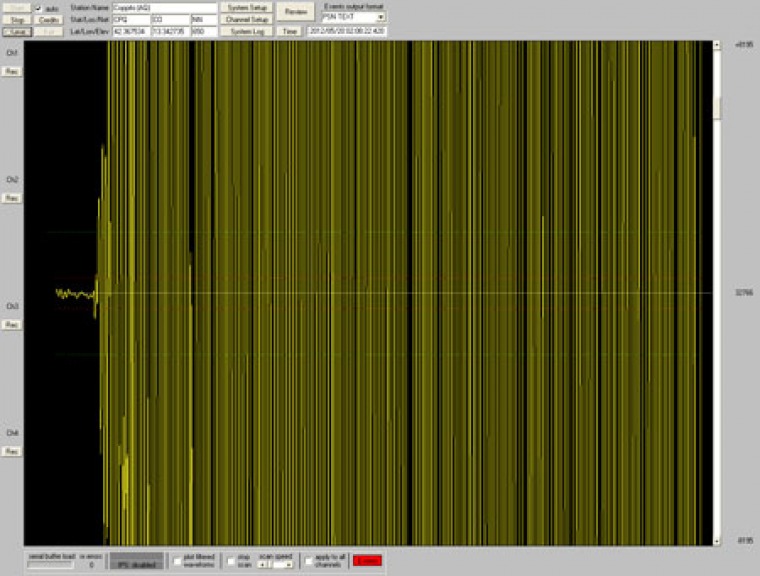Screen dimensions: 760x576
Task: Open the Events output format dropdown
Action: click(x=381, y=17)
